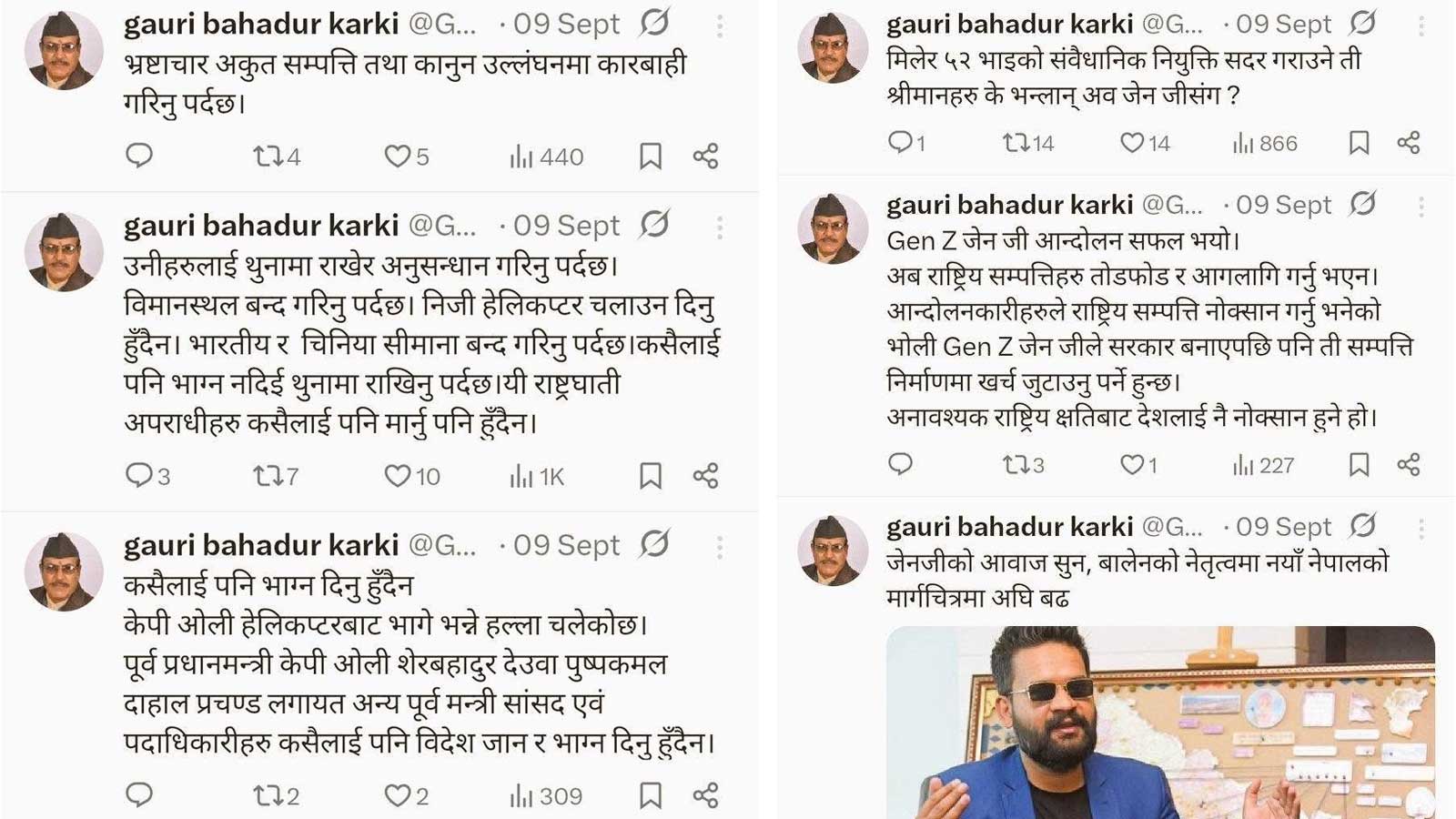The height and width of the screenshot is (819, 1456).
Task: Like the tweet with 866 views
Action: point(1145,143)
